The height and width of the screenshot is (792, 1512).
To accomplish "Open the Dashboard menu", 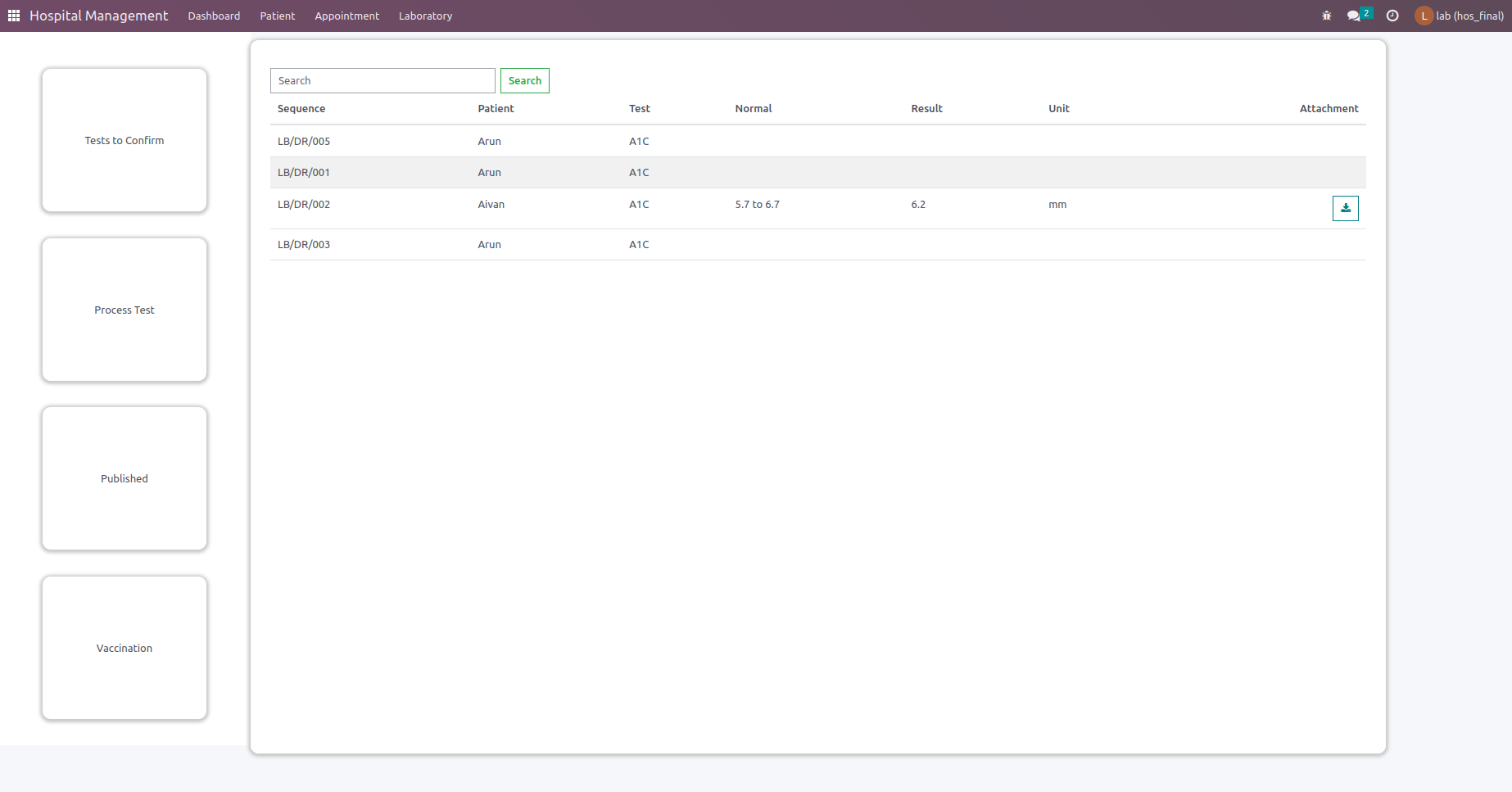I will pyautogui.click(x=214, y=16).
